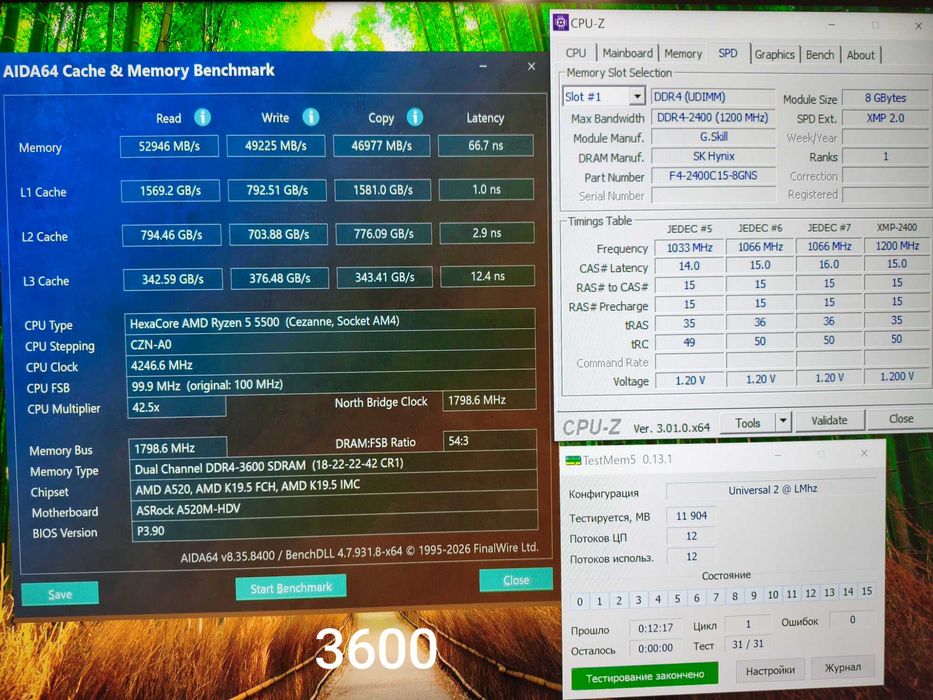Click the Close button in CPU-Z
Image resolution: width=933 pixels, height=700 pixels.
coord(901,419)
